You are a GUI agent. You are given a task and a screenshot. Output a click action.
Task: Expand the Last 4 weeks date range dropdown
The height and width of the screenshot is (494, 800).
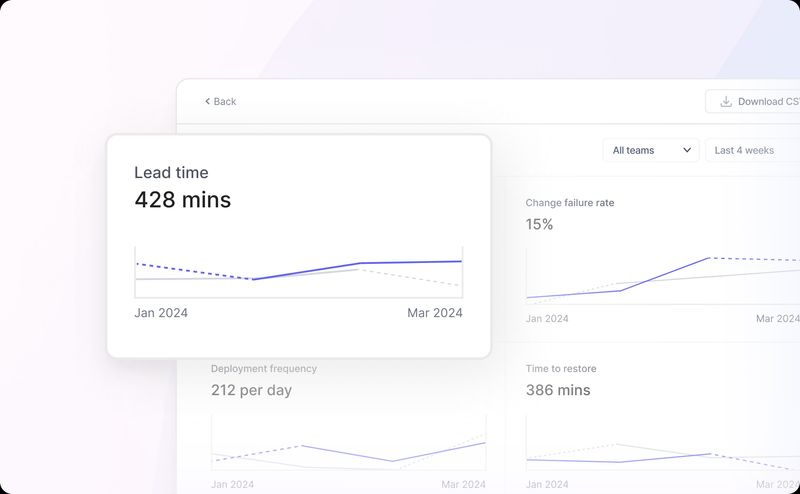(x=750, y=150)
